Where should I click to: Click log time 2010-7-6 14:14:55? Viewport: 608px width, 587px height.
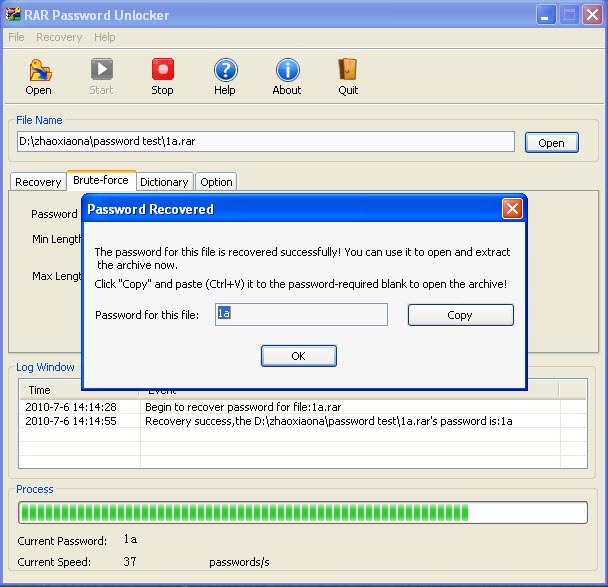[x=71, y=421]
